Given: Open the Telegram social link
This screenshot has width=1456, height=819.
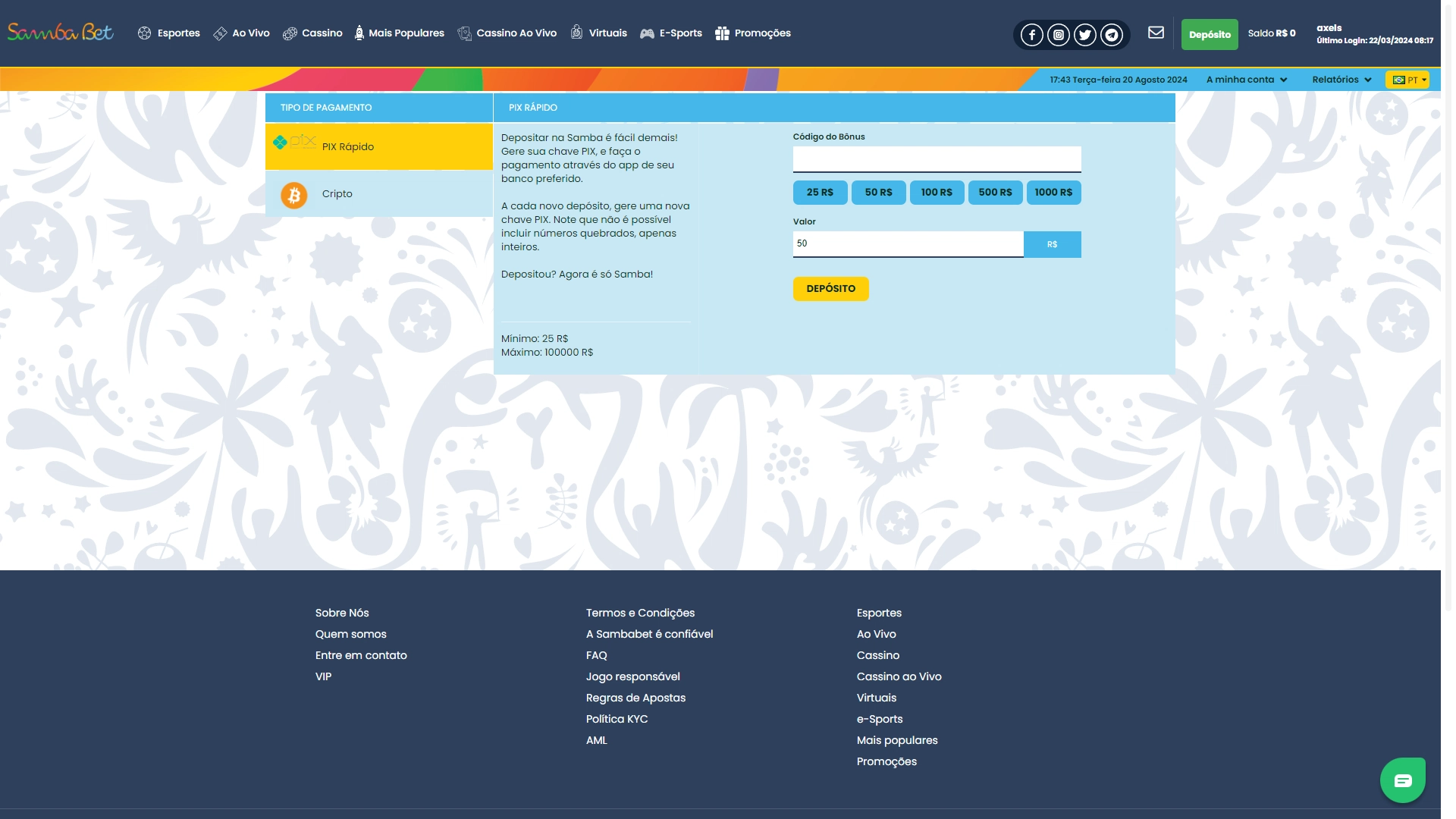Looking at the screenshot, I should pos(1111,35).
